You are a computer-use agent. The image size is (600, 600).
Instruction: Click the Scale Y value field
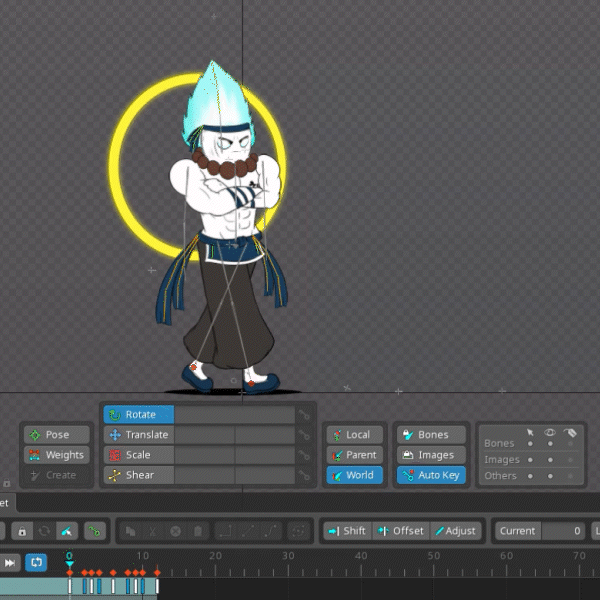(265, 455)
